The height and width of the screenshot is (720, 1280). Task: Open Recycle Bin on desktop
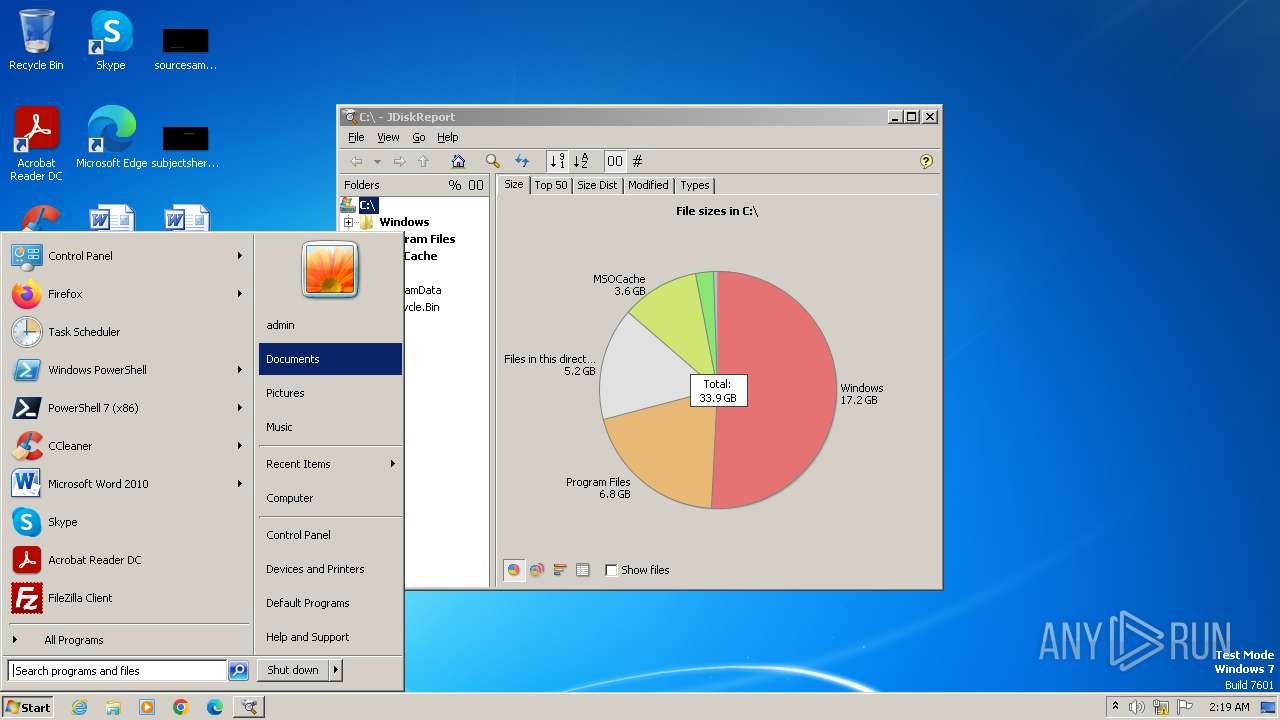pyautogui.click(x=36, y=40)
